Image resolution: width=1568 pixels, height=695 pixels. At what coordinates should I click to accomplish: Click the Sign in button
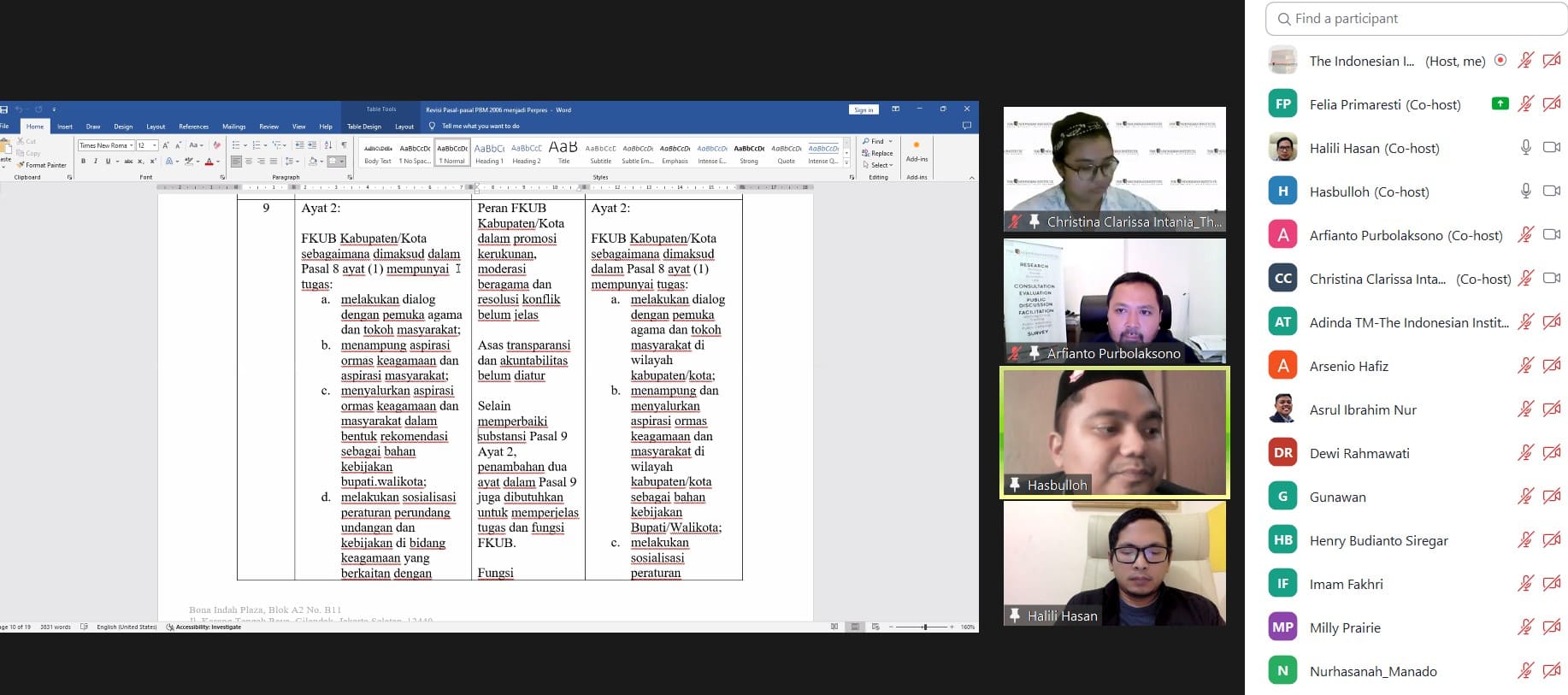[x=864, y=109]
